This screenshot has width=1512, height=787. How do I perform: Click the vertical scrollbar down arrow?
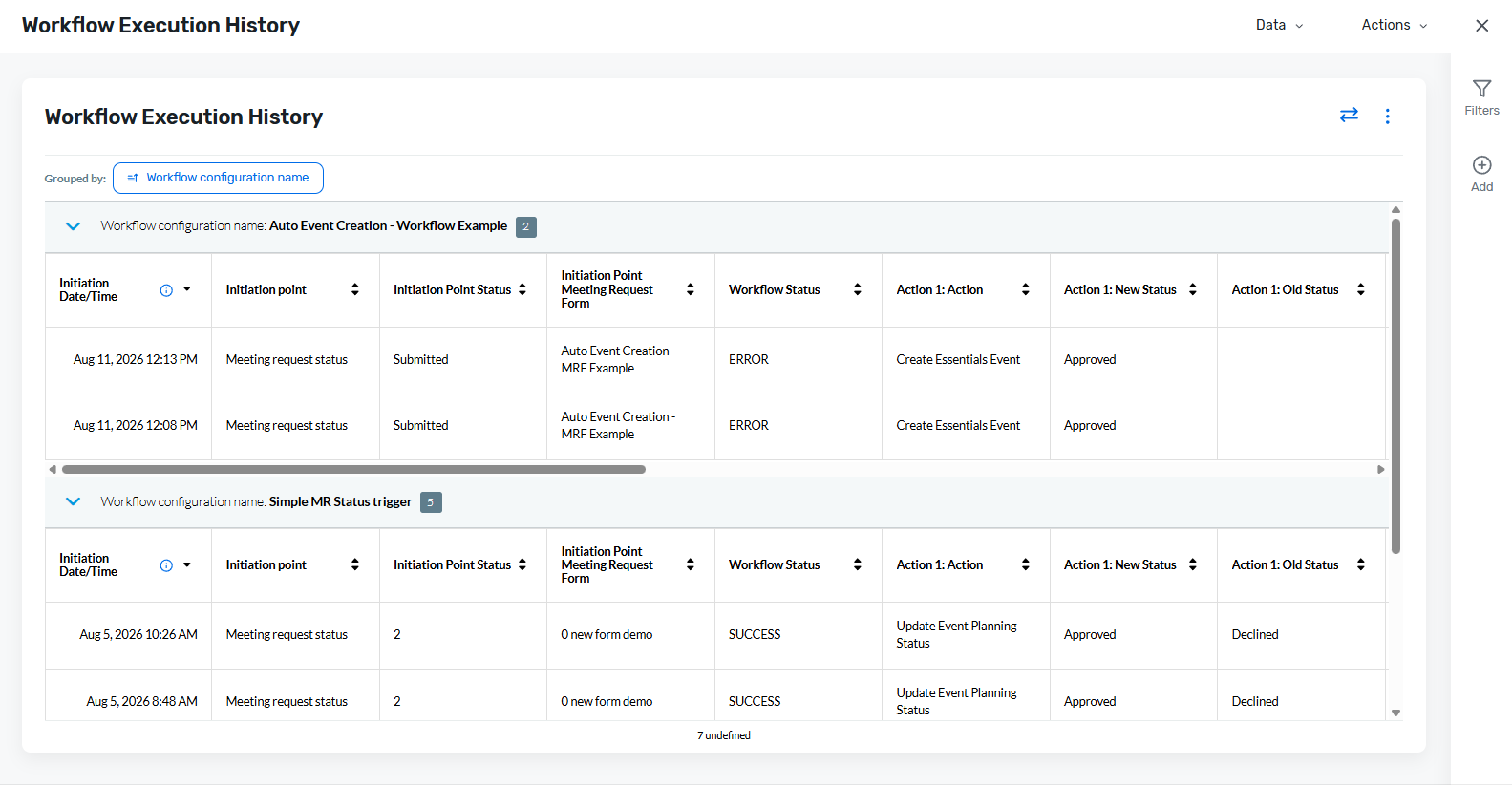(1395, 713)
